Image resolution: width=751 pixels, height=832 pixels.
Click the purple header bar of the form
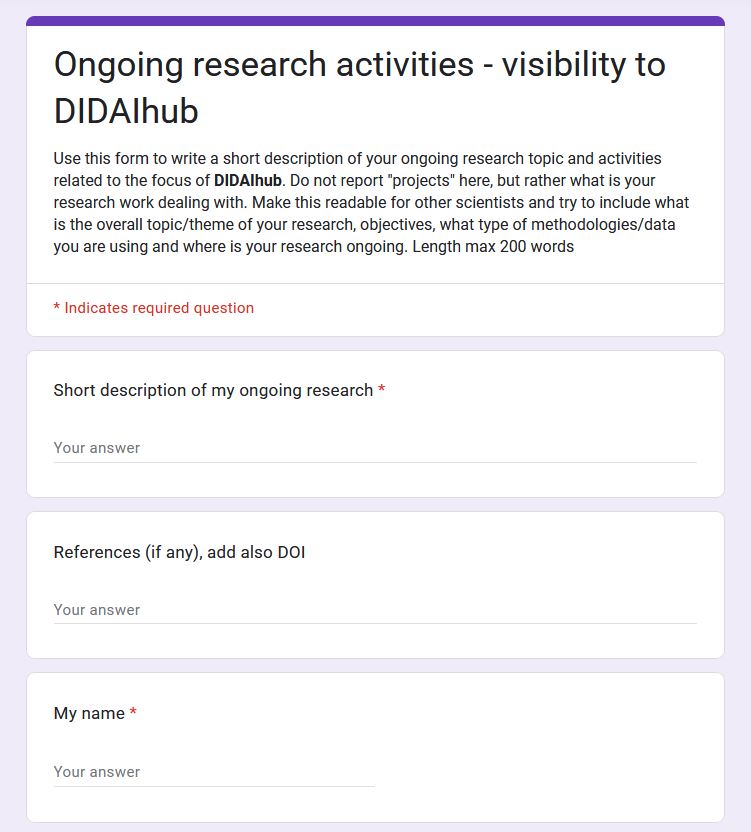(375, 21)
